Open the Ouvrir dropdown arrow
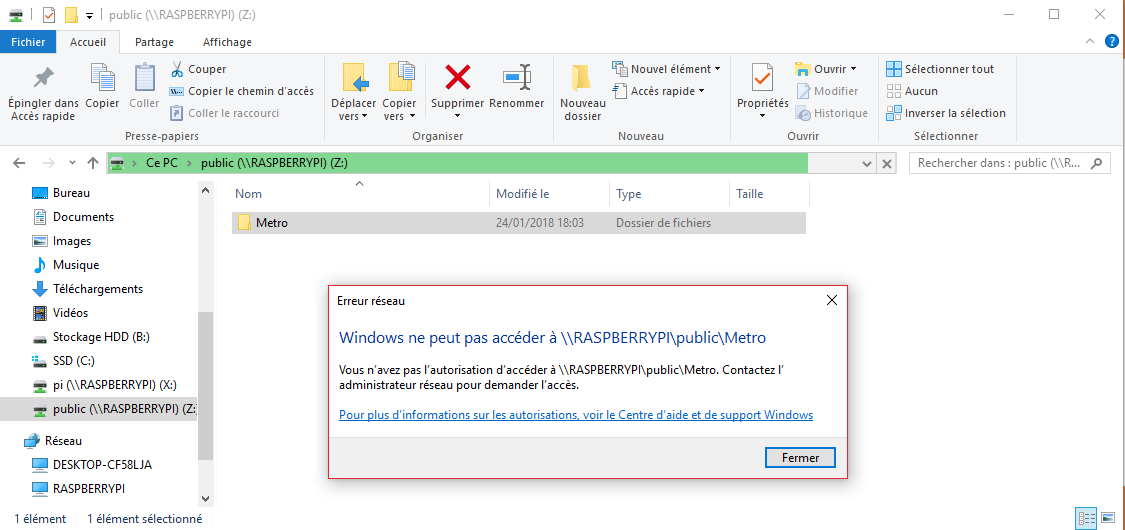Screen dimensions: 1125x530 [853, 69]
